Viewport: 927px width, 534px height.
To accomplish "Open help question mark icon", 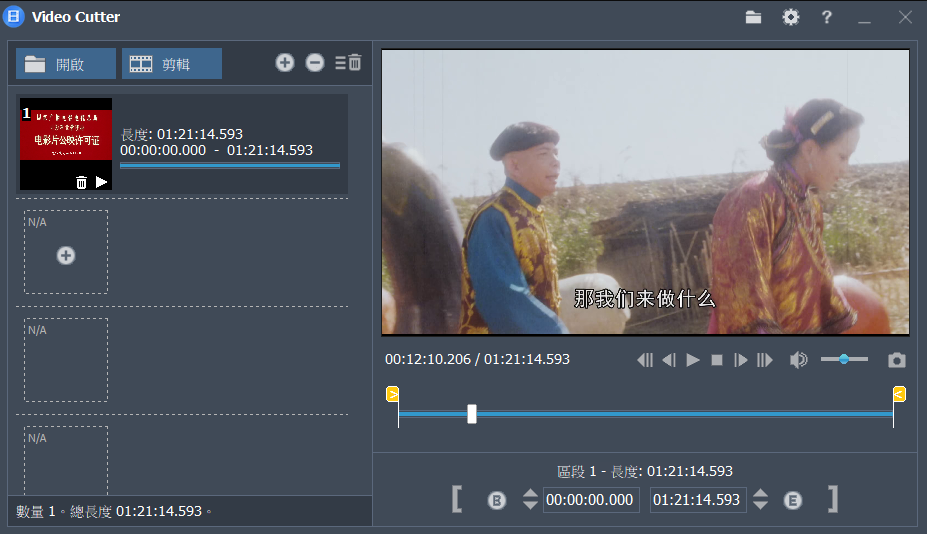I will [826, 17].
